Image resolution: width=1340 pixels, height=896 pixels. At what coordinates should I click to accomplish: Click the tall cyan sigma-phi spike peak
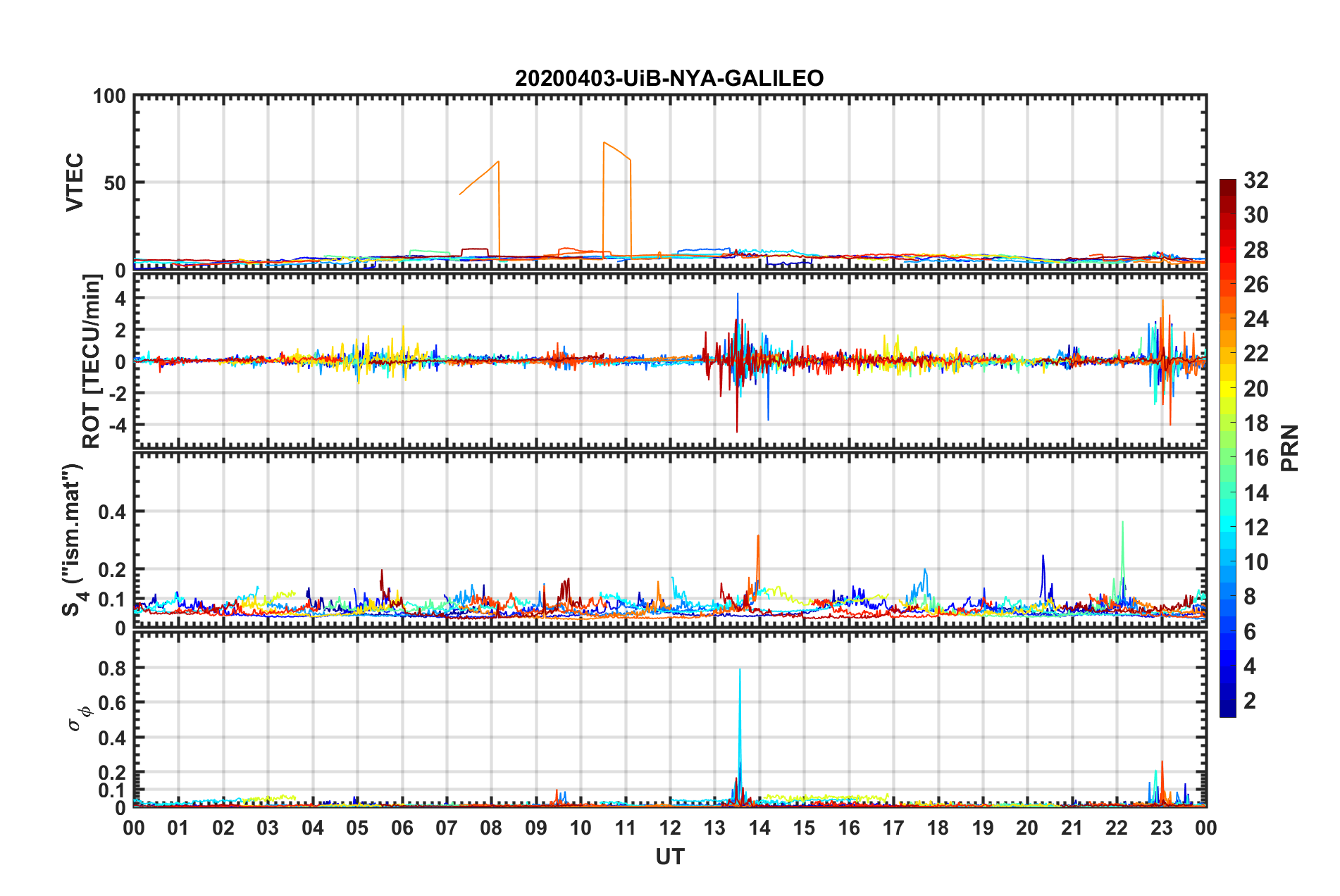point(740,671)
